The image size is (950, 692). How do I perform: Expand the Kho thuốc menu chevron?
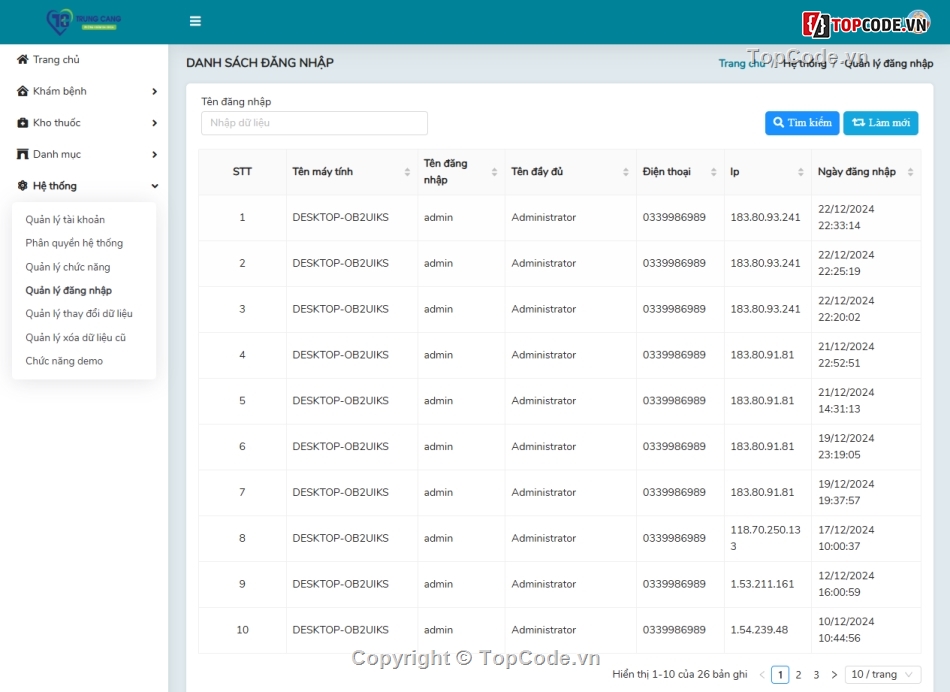[x=154, y=123]
